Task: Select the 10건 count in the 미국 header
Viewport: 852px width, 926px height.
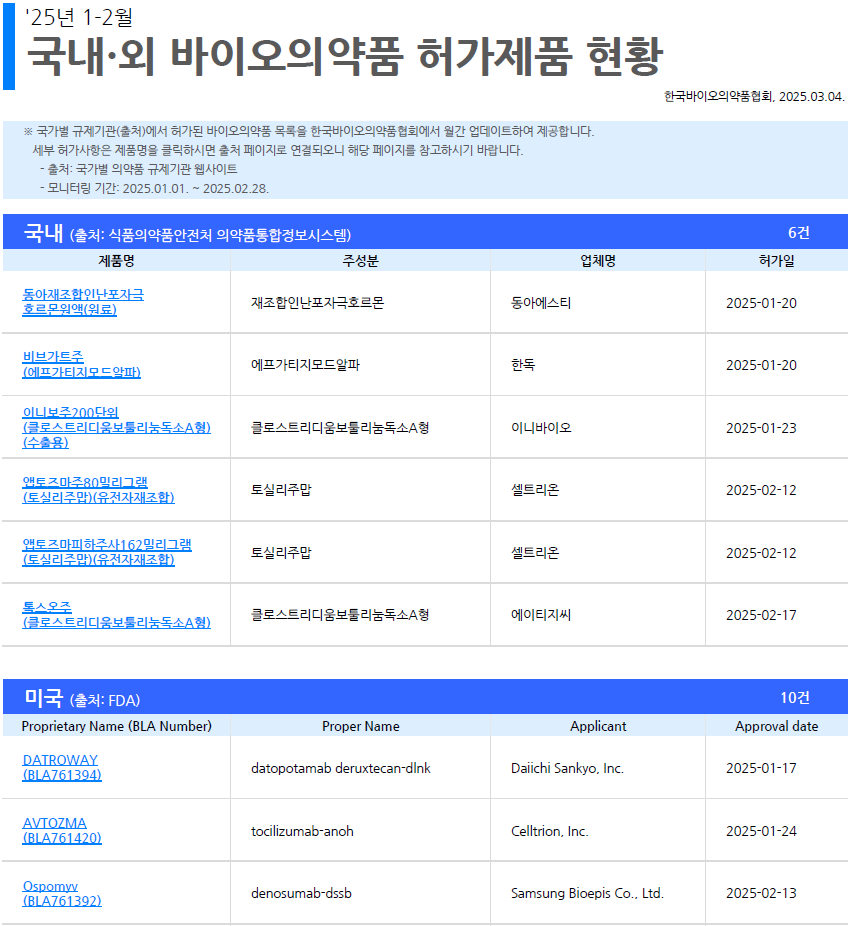Action: [x=795, y=697]
